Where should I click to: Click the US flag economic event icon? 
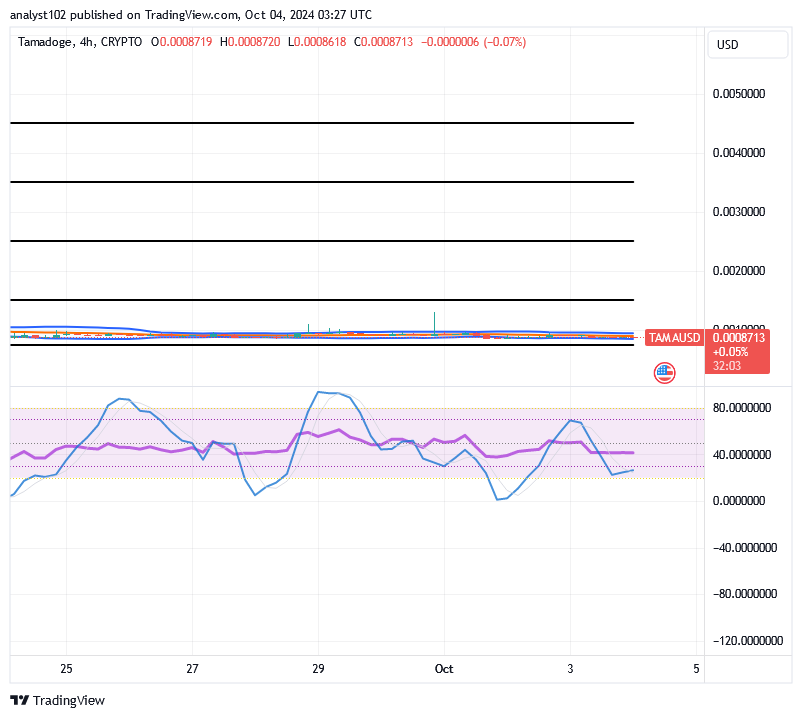663,372
